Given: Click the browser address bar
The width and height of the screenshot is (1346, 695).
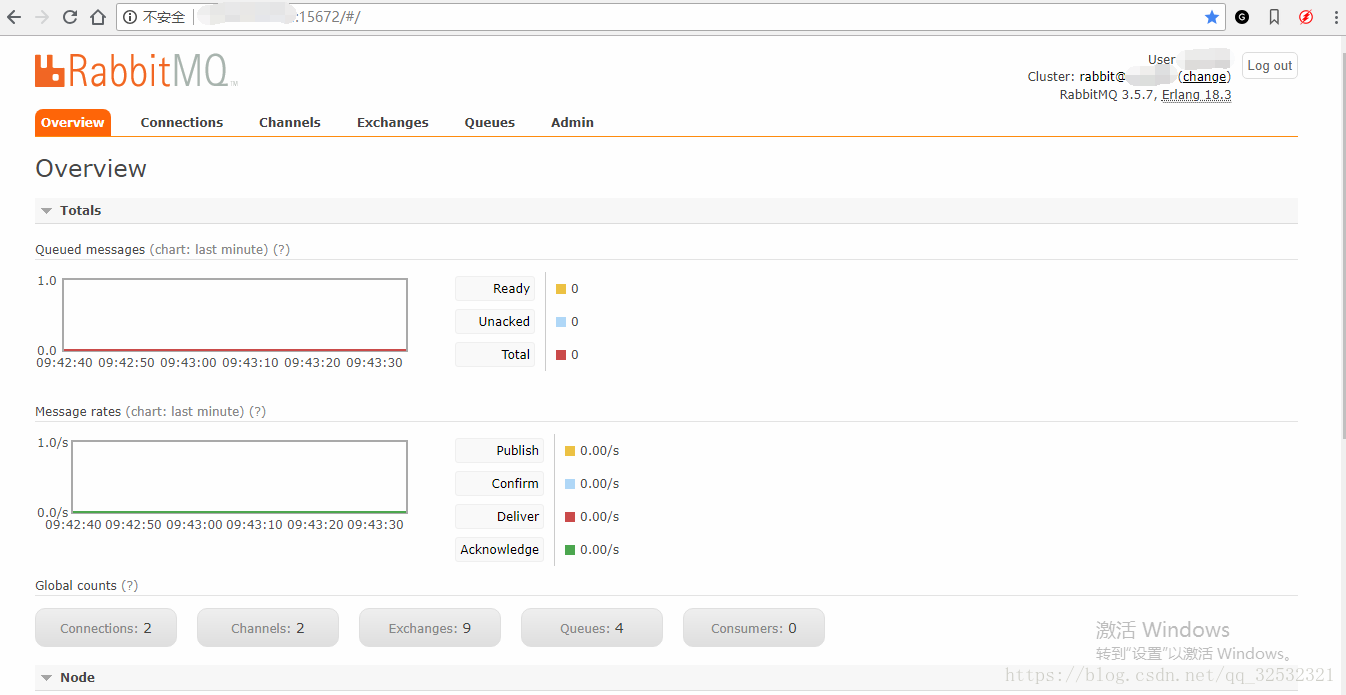Looking at the screenshot, I should 600,16.
